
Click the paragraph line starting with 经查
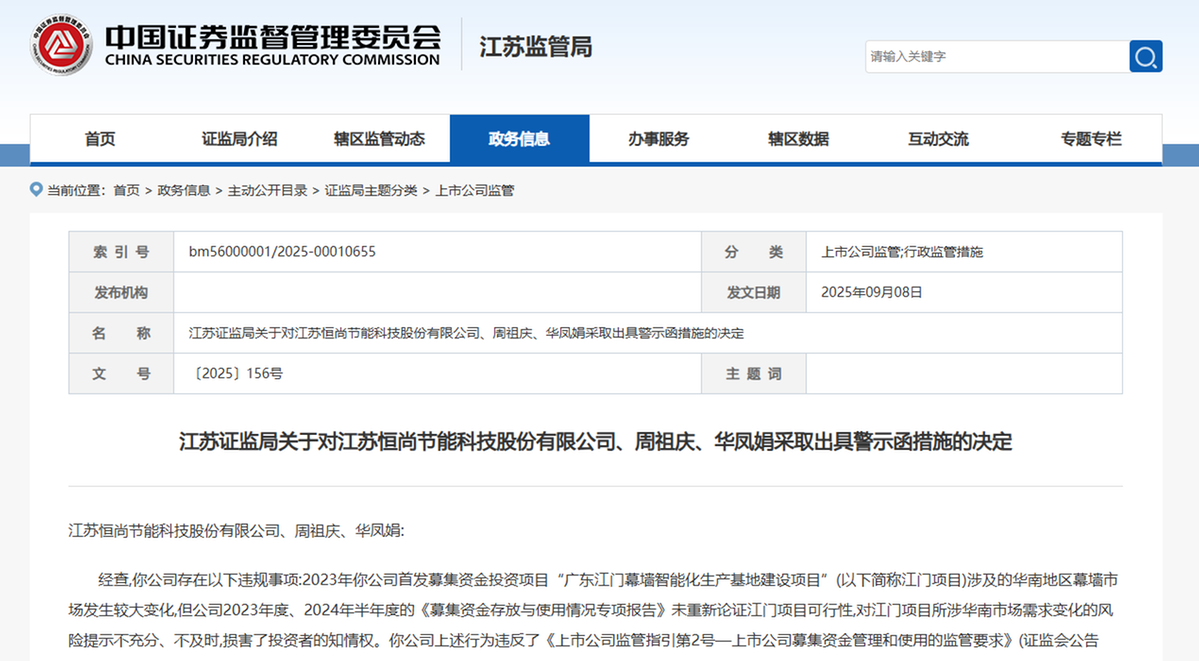click(608, 580)
